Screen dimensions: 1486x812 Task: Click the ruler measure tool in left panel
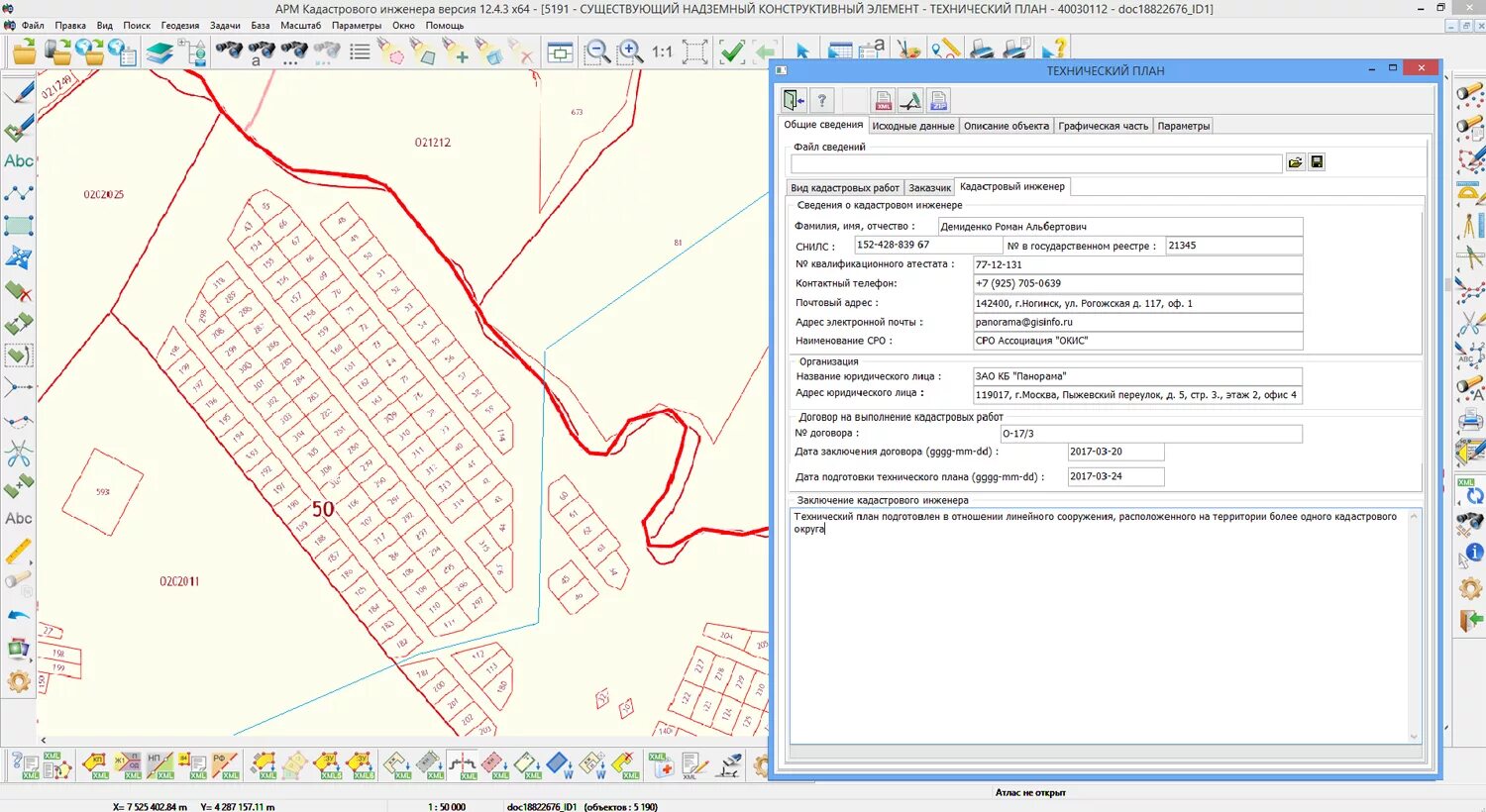(19, 551)
